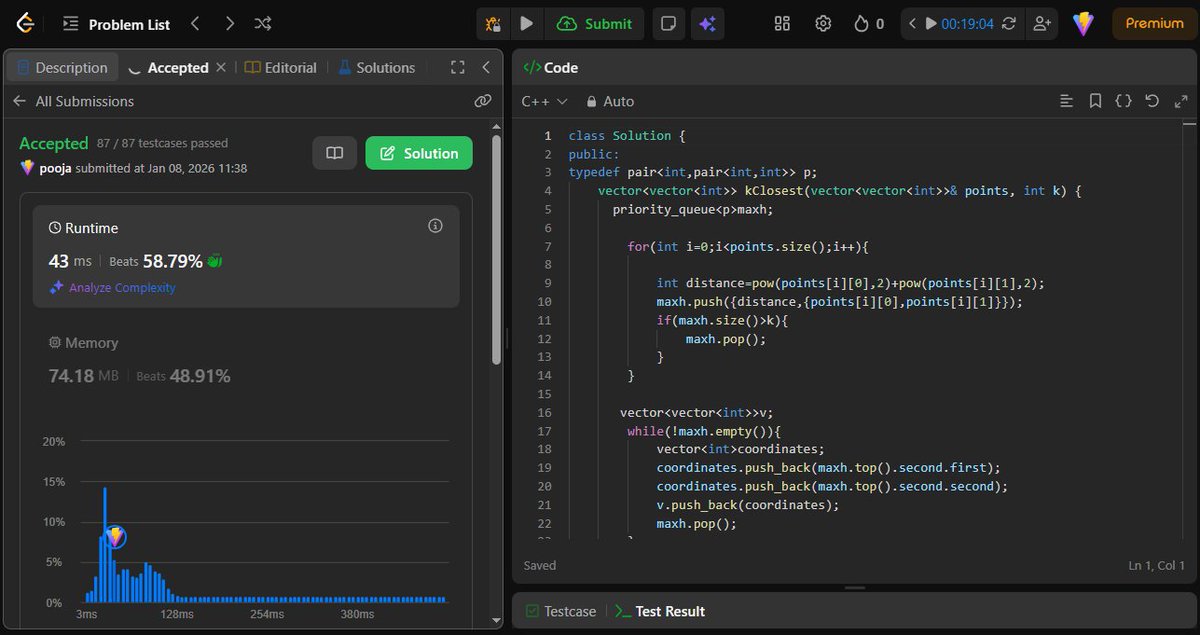The height and width of the screenshot is (635, 1200).
Task: Click Analyze Complexity
Action: tap(112, 288)
